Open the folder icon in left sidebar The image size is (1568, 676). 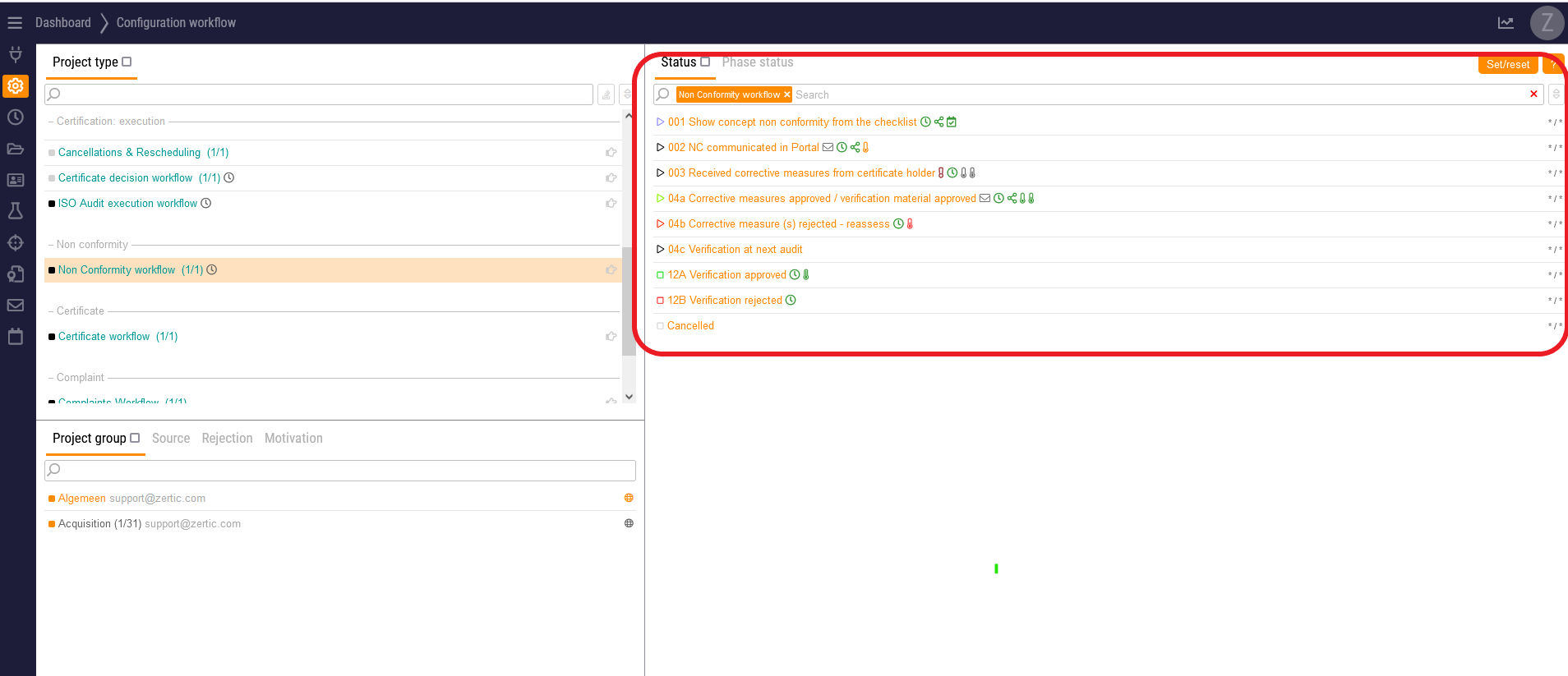pos(15,149)
